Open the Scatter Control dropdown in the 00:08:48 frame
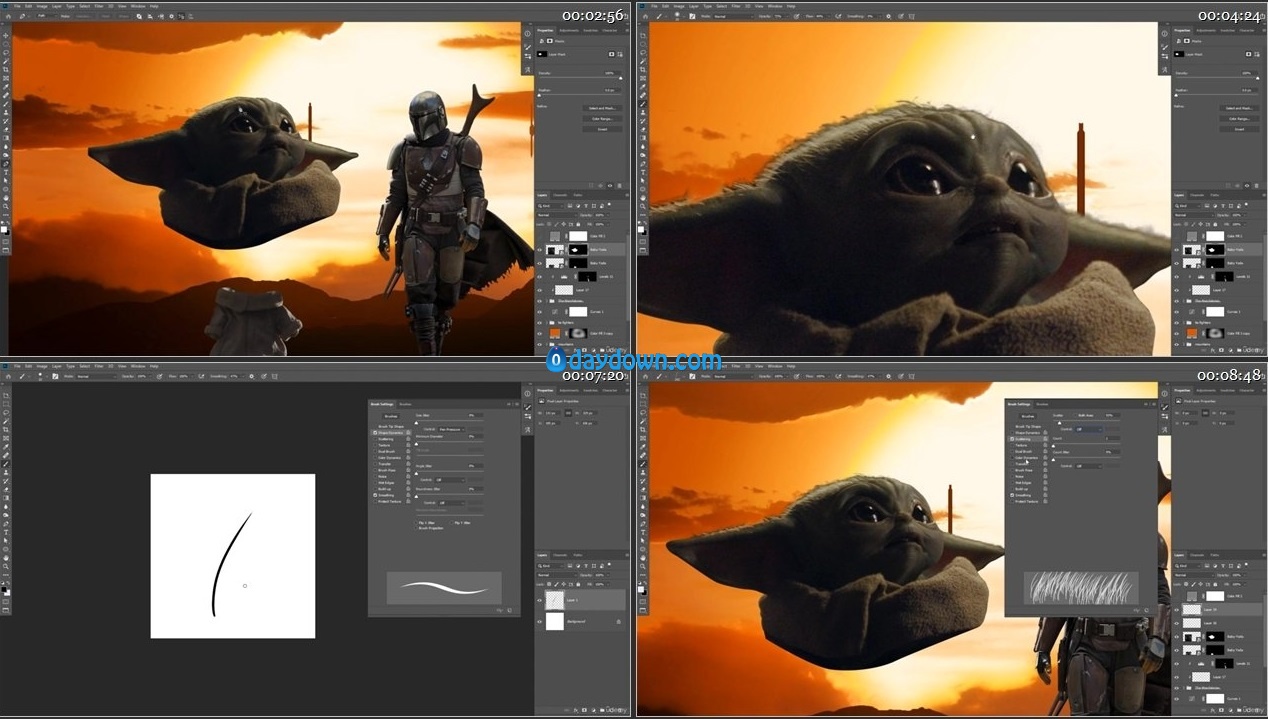1268x719 pixels. click(x=1088, y=430)
